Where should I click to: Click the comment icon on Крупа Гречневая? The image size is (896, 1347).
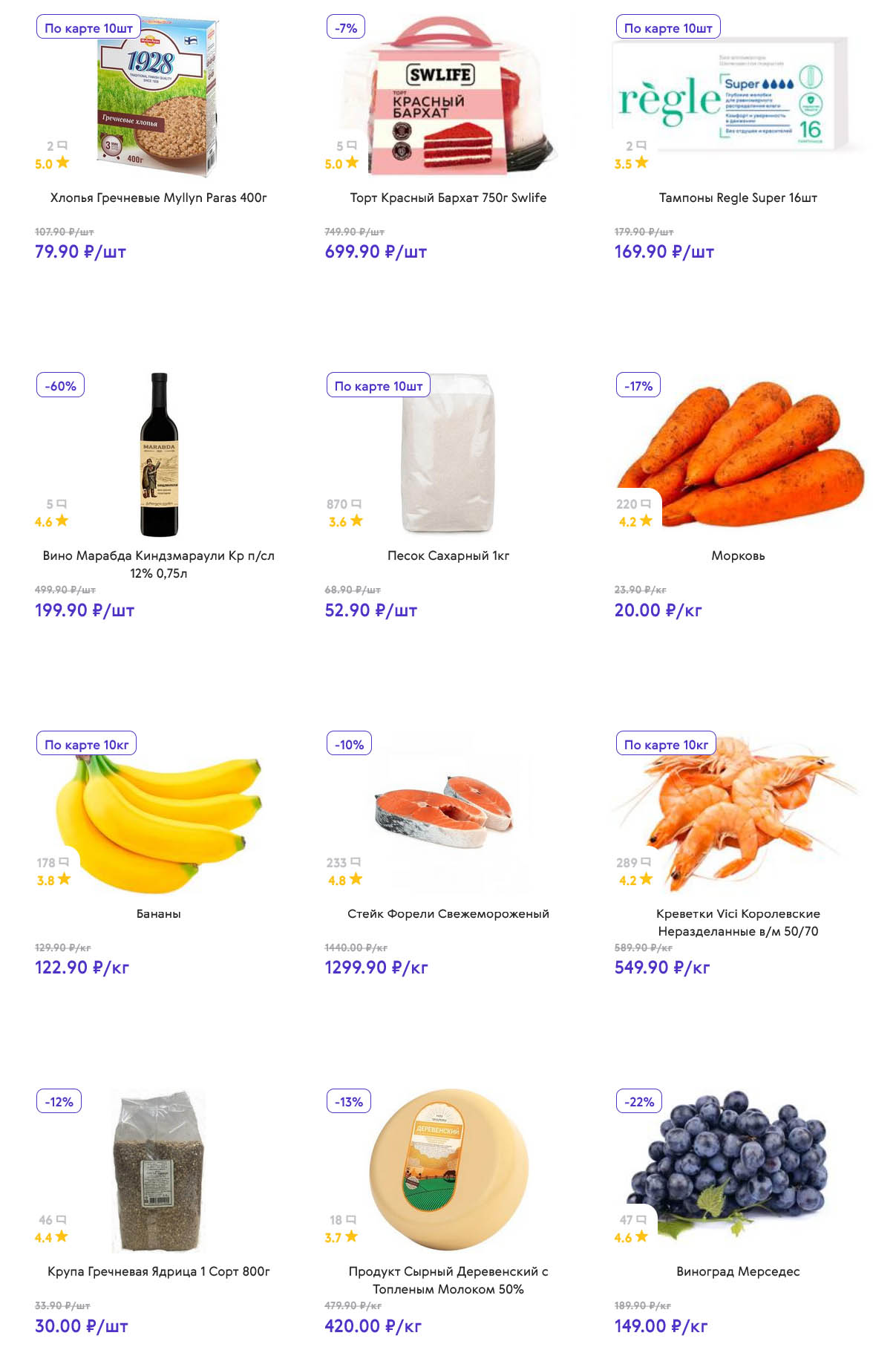[62, 1219]
